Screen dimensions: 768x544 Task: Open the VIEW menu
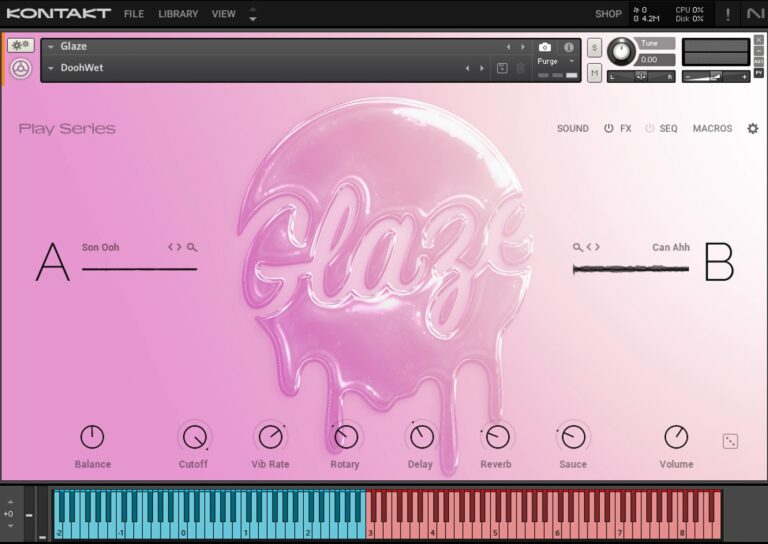(223, 14)
